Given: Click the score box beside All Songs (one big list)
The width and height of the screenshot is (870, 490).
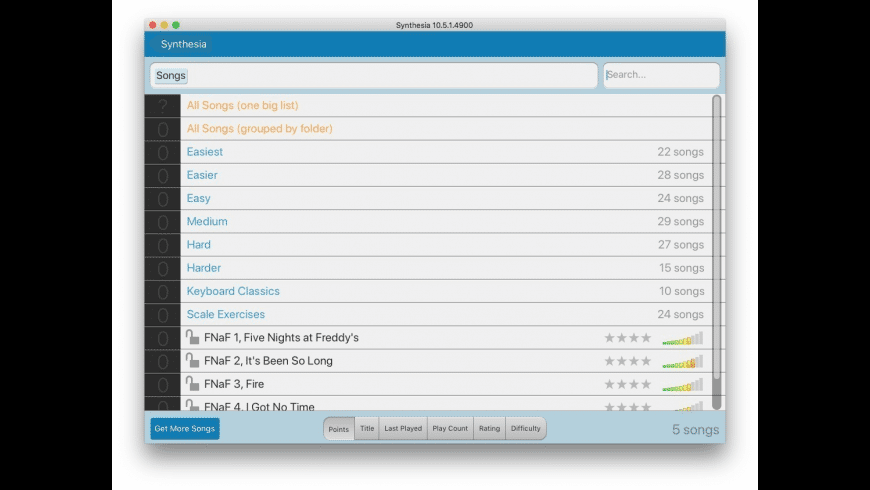Looking at the screenshot, I should pyautogui.click(x=163, y=105).
